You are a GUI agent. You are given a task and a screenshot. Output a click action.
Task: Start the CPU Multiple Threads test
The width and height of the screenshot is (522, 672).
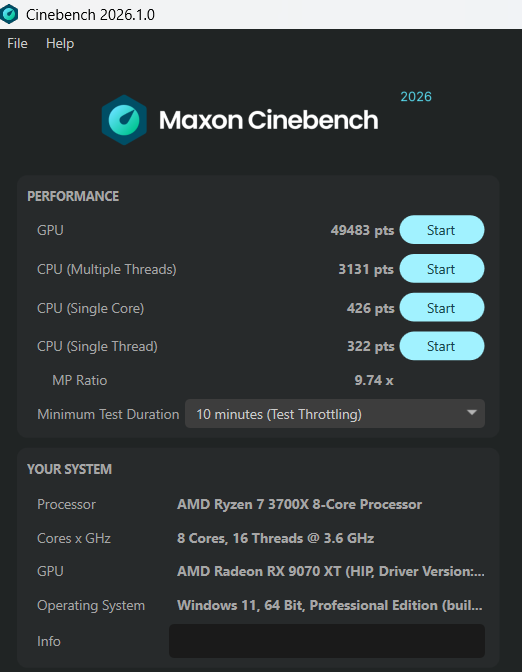(442, 269)
